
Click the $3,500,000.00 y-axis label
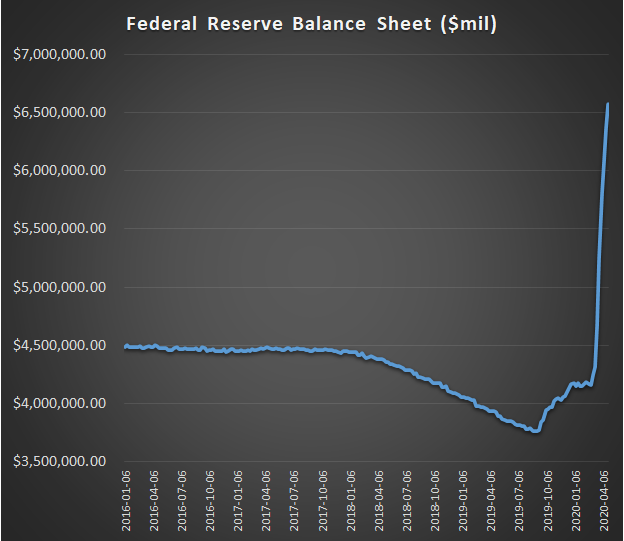point(61,461)
